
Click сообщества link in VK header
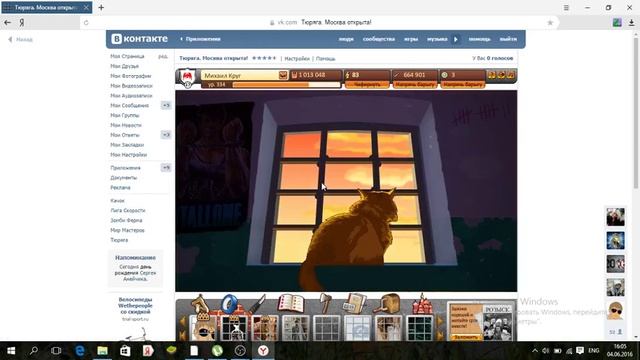pos(379,39)
